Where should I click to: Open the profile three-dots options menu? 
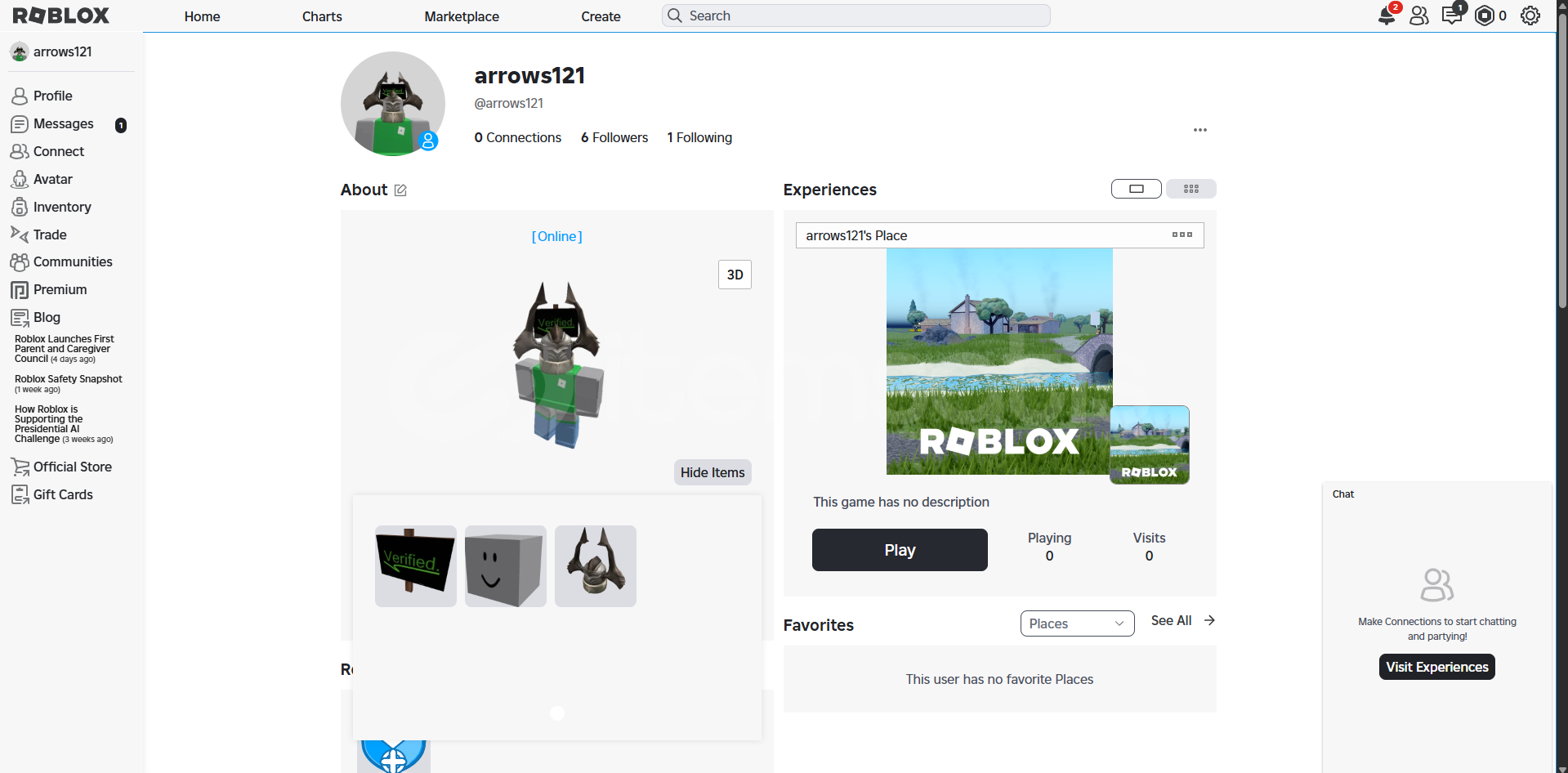(x=1200, y=130)
